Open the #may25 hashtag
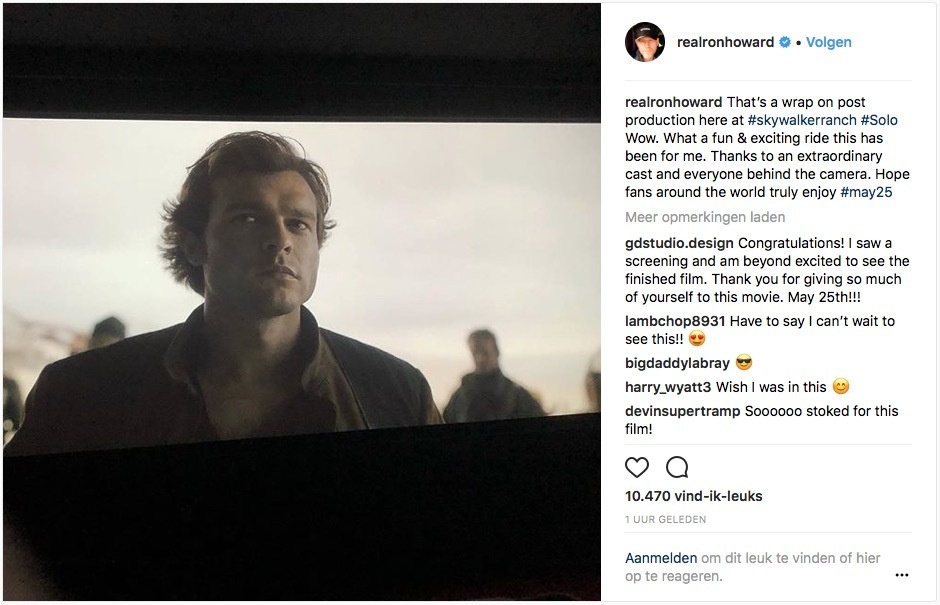The image size is (940, 605). click(866, 192)
